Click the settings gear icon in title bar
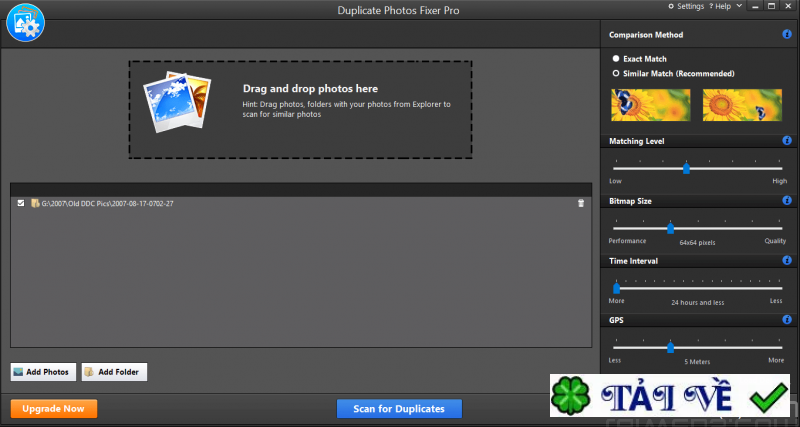 click(671, 6)
